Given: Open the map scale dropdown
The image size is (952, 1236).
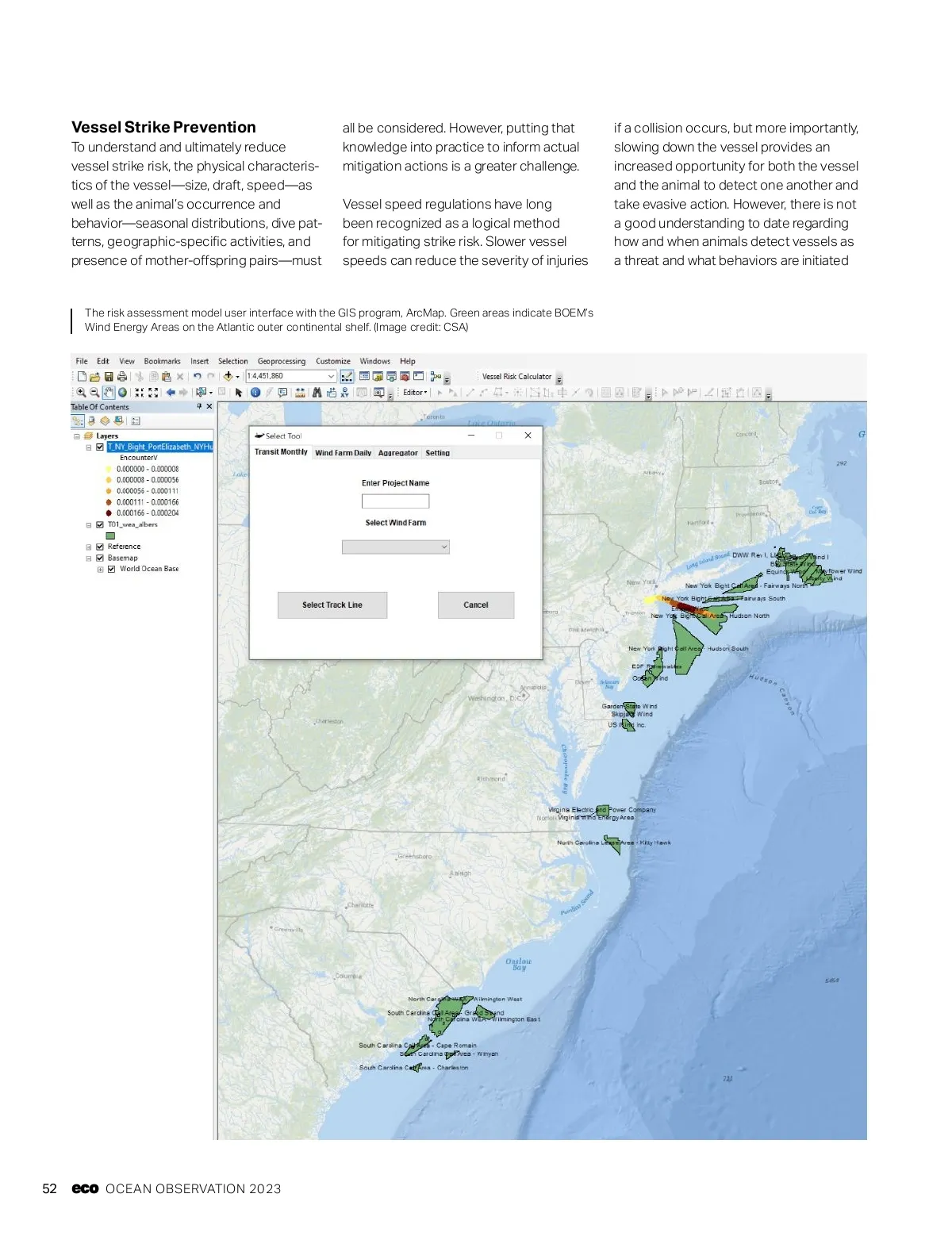Looking at the screenshot, I should (332, 377).
